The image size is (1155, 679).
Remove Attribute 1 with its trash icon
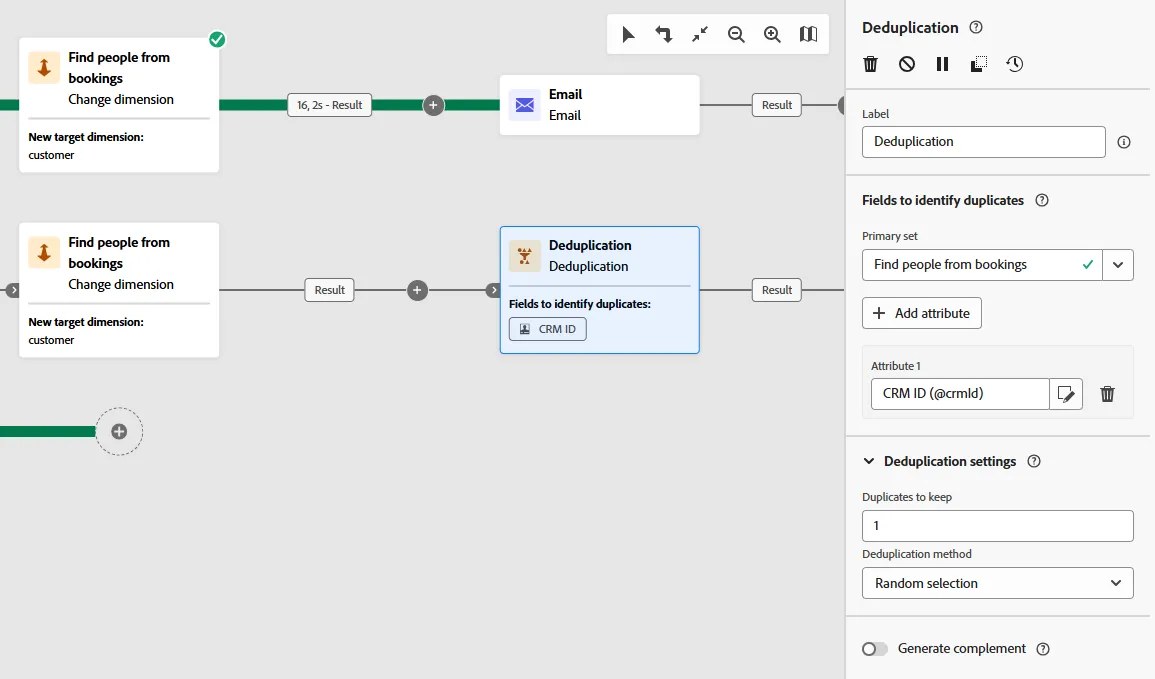[1107, 394]
